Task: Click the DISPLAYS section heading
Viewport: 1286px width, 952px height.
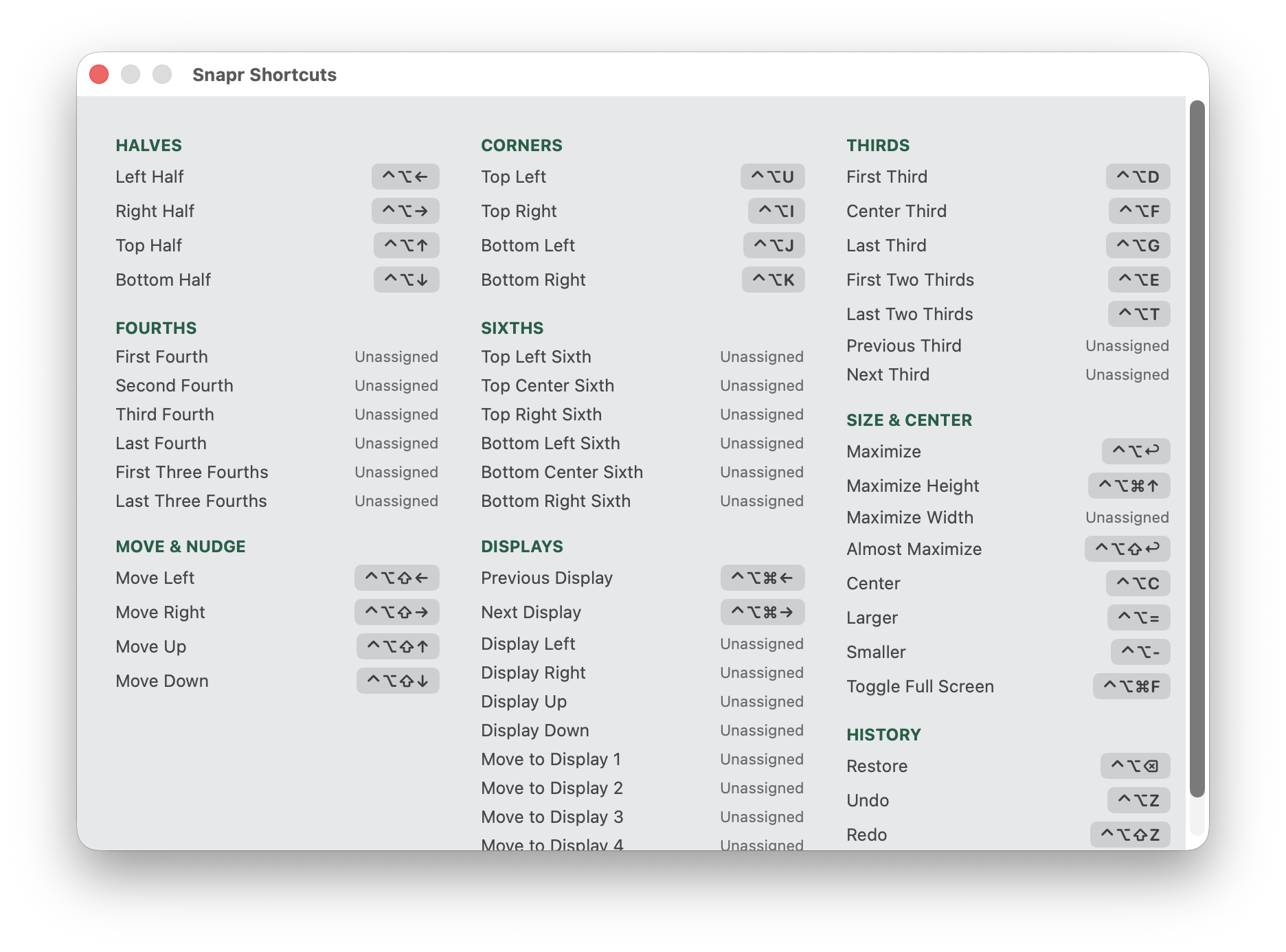Action: coord(522,546)
